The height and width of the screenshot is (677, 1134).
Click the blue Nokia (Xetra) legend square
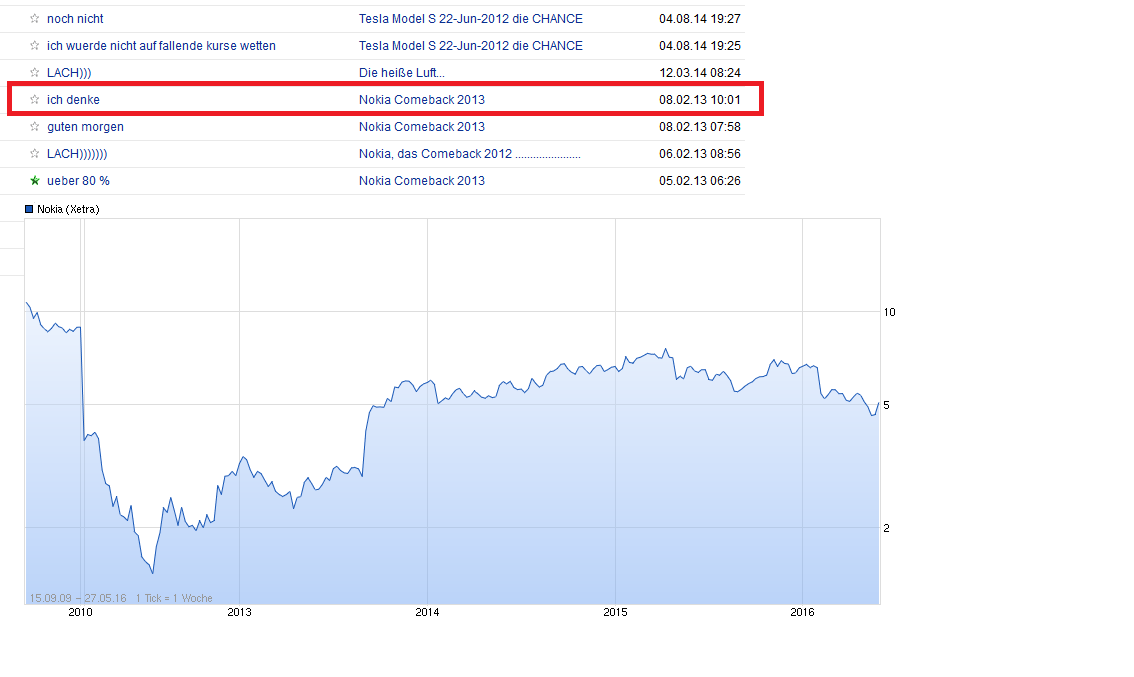pyautogui.click(x=29, y=209)
